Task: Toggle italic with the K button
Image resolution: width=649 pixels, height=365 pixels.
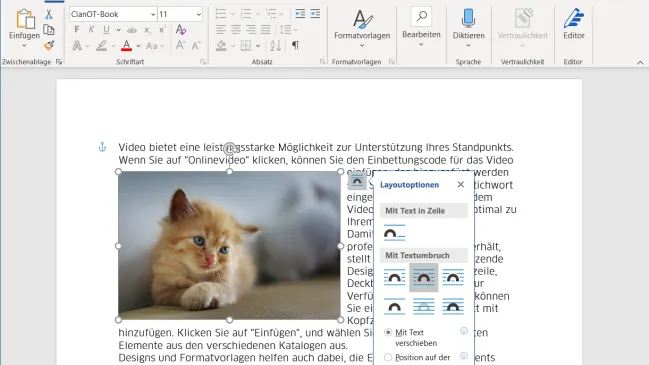Action: coord(91,30)
